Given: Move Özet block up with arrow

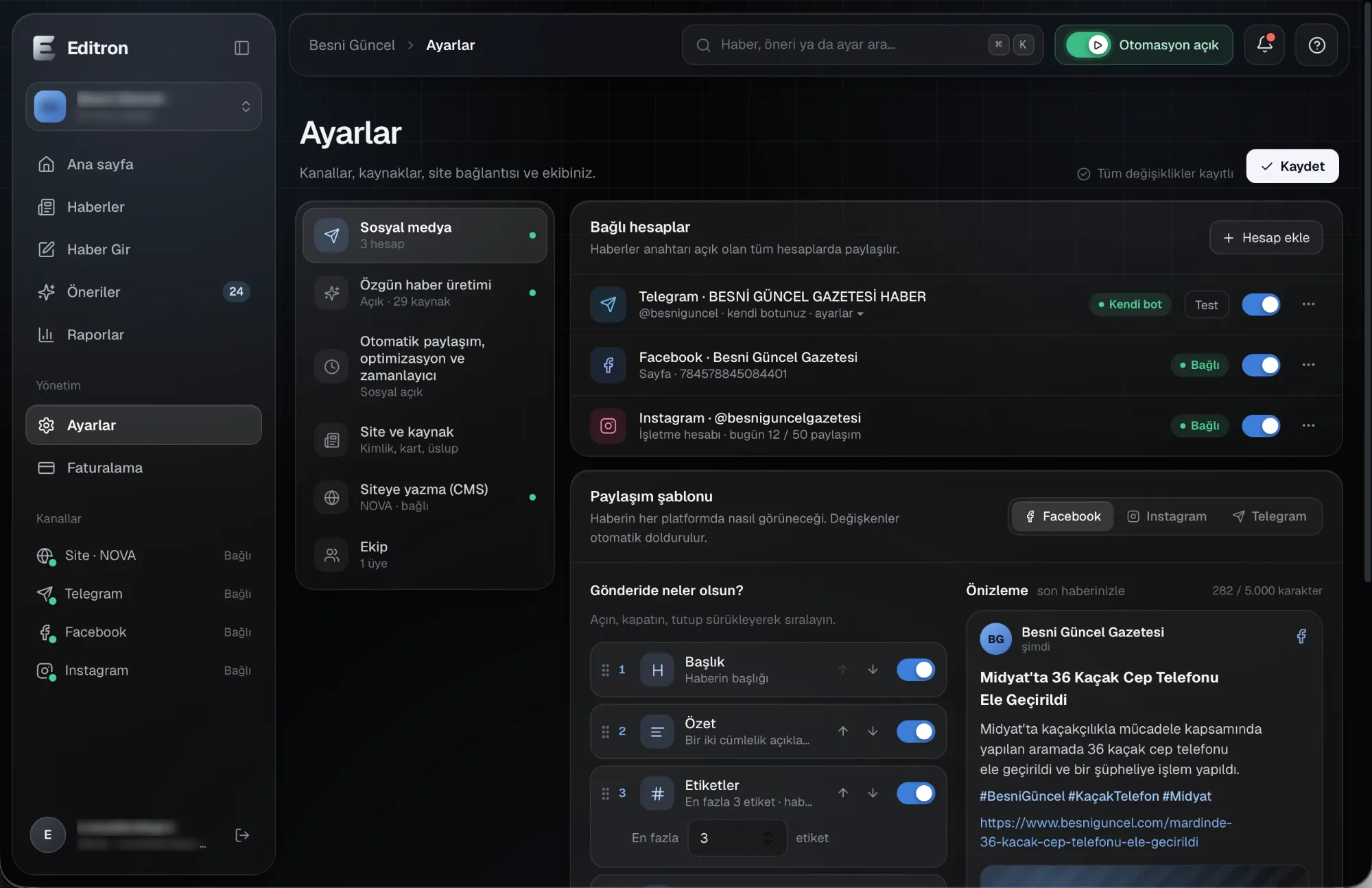Looking at the screenshot, I should 843,731.
